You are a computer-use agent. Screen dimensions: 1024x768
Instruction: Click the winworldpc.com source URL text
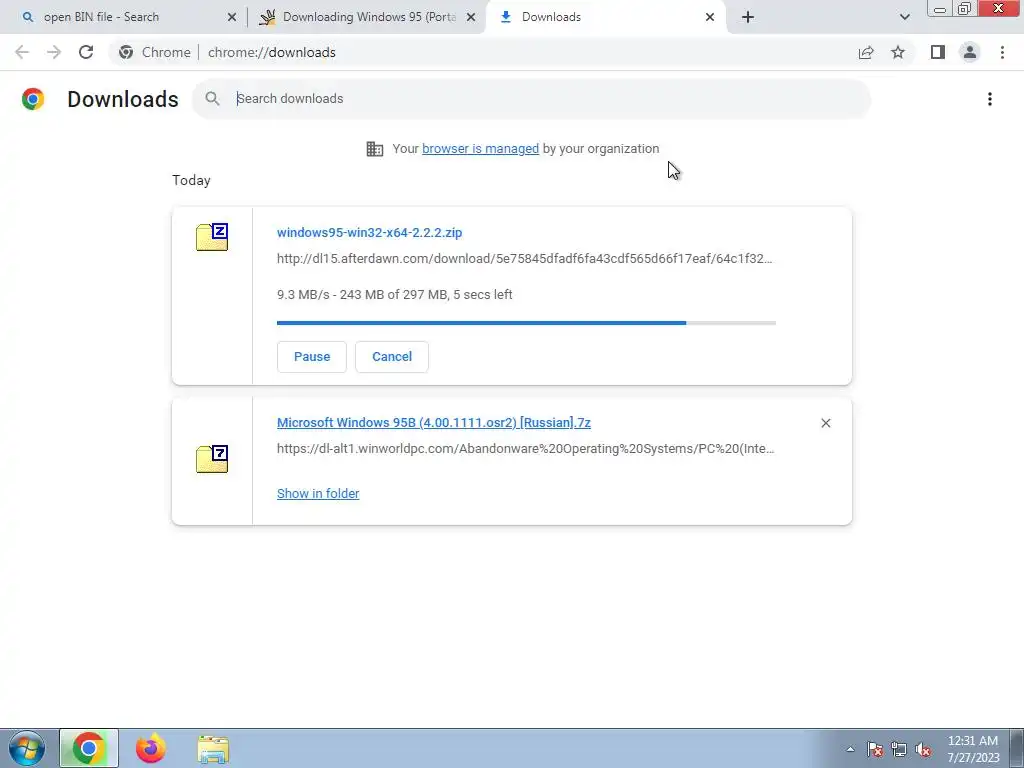526,449
